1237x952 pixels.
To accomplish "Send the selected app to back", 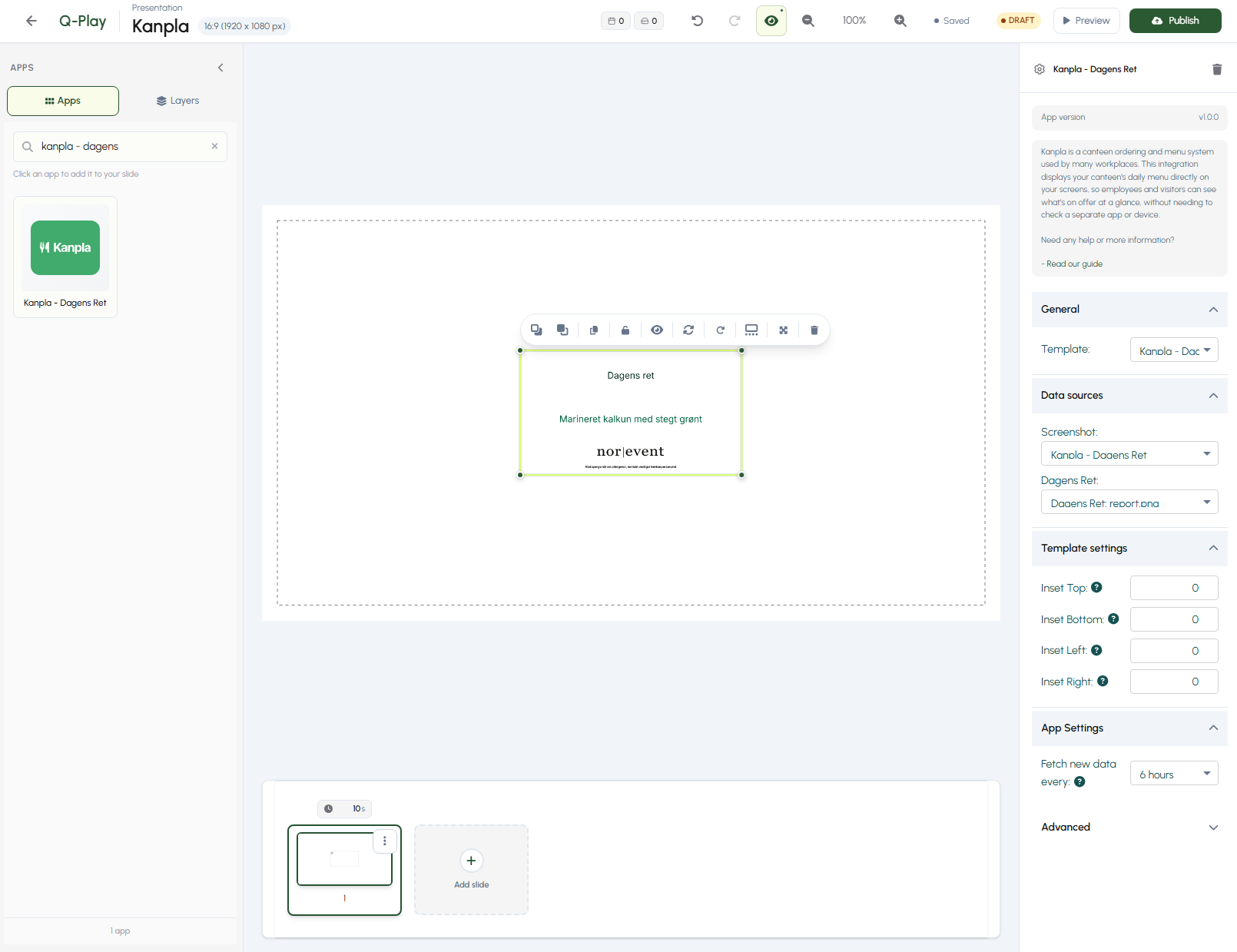I will [x=562, y=330].
